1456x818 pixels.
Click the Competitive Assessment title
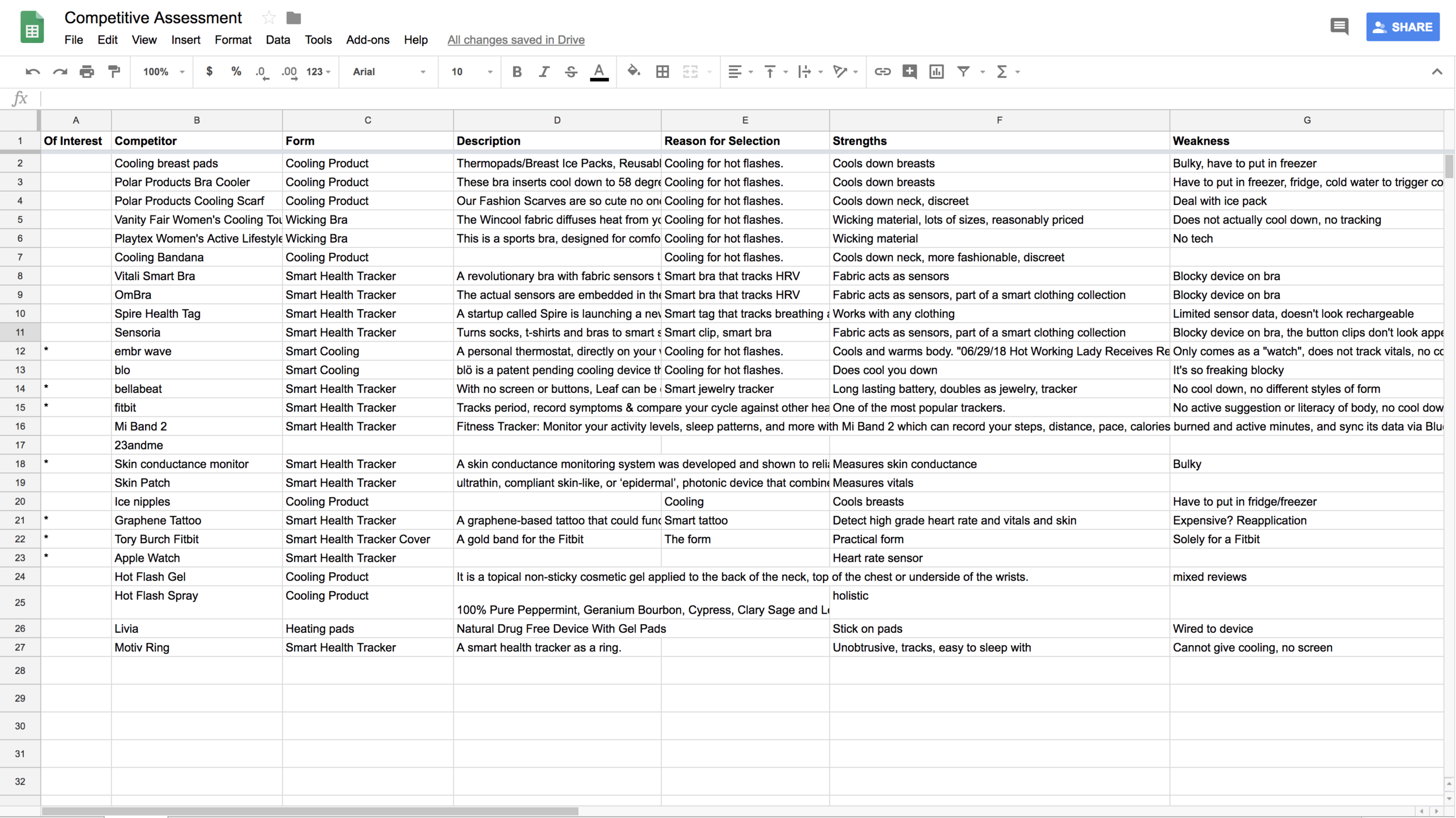pyautogui.click(x=153, y=17)
